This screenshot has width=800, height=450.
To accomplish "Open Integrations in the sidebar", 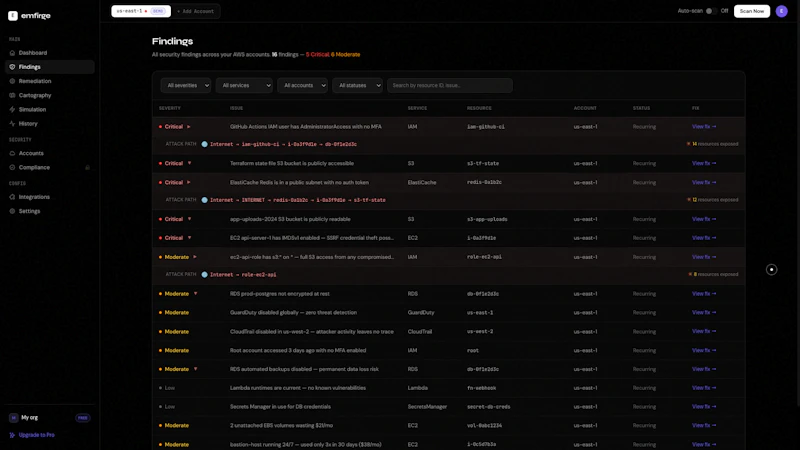I will pos(49,197).
